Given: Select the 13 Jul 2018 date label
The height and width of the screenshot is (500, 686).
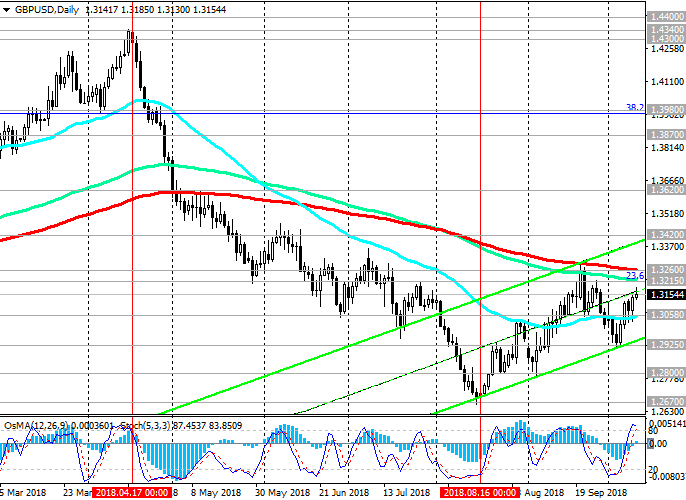Looking at the screenshot, I should [407, 493].
